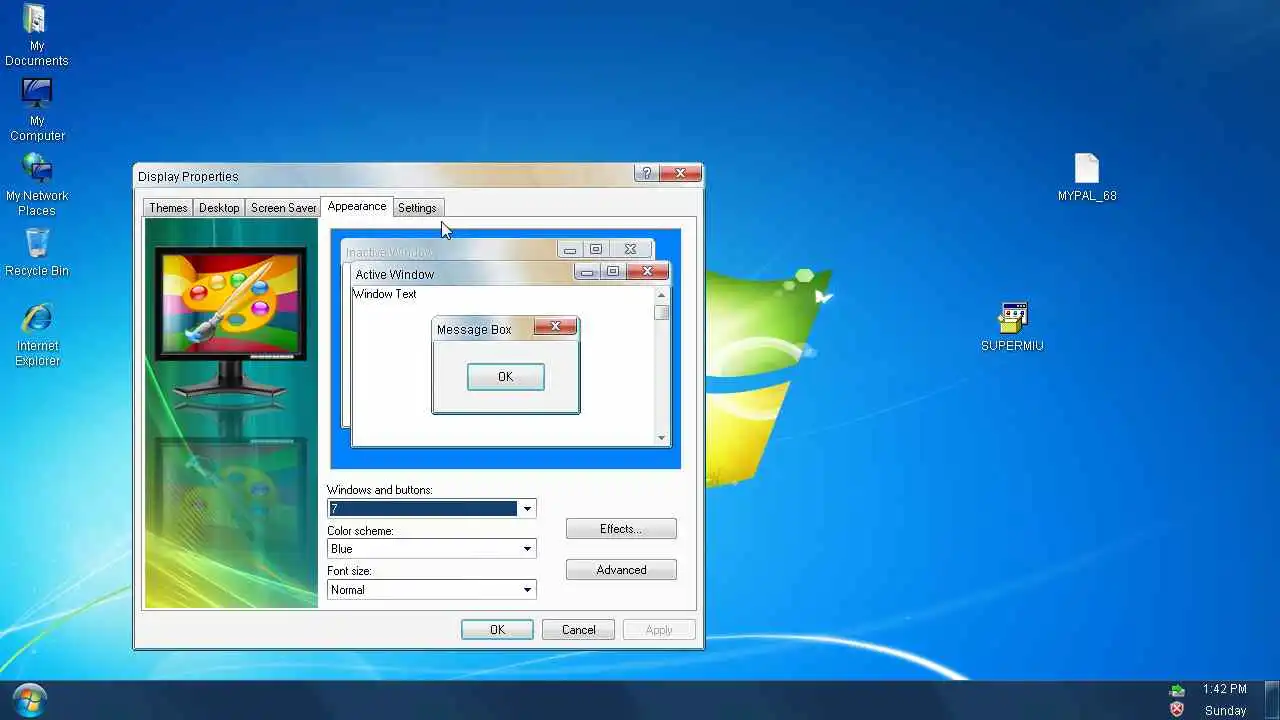Click the taskbar clock showing 1:42 PM
The image size is (1280, 720).
pos(1224,689)
